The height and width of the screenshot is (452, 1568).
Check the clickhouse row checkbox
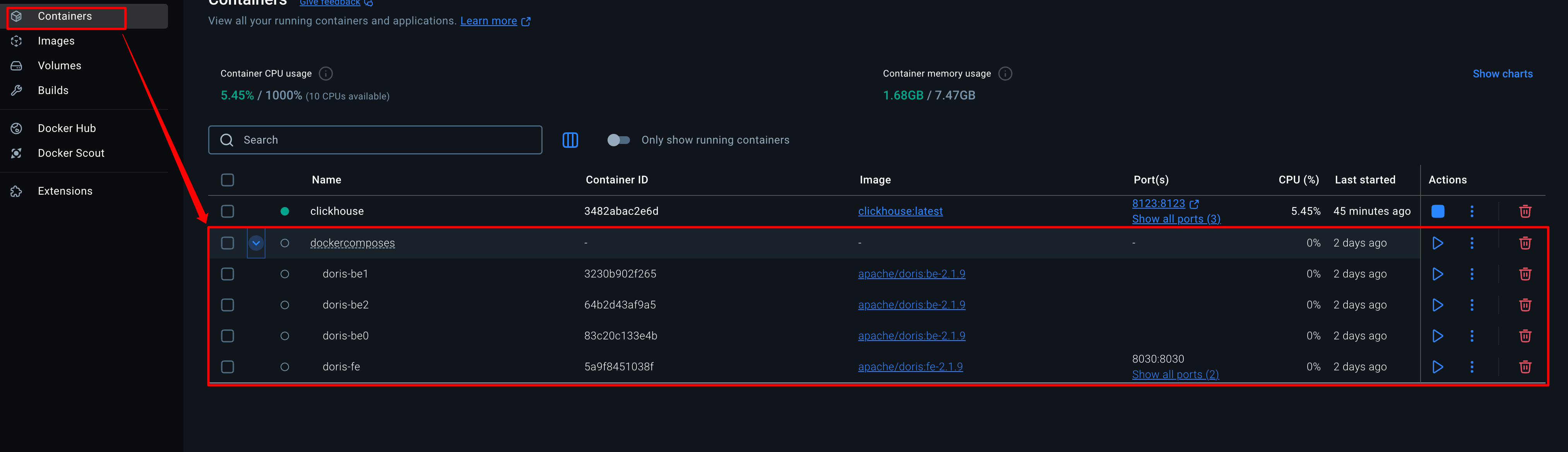click(x=228, y=211)
